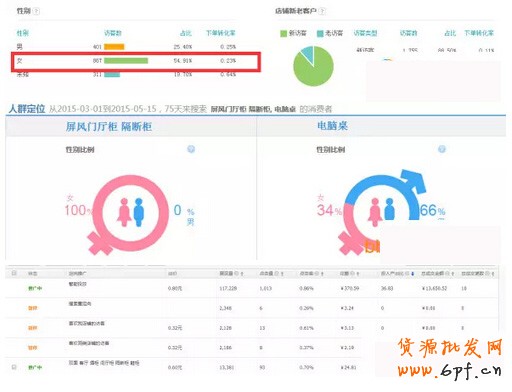Click the 117,228 impressions value
The image size is (512, 392).
[x=228, y=288]
